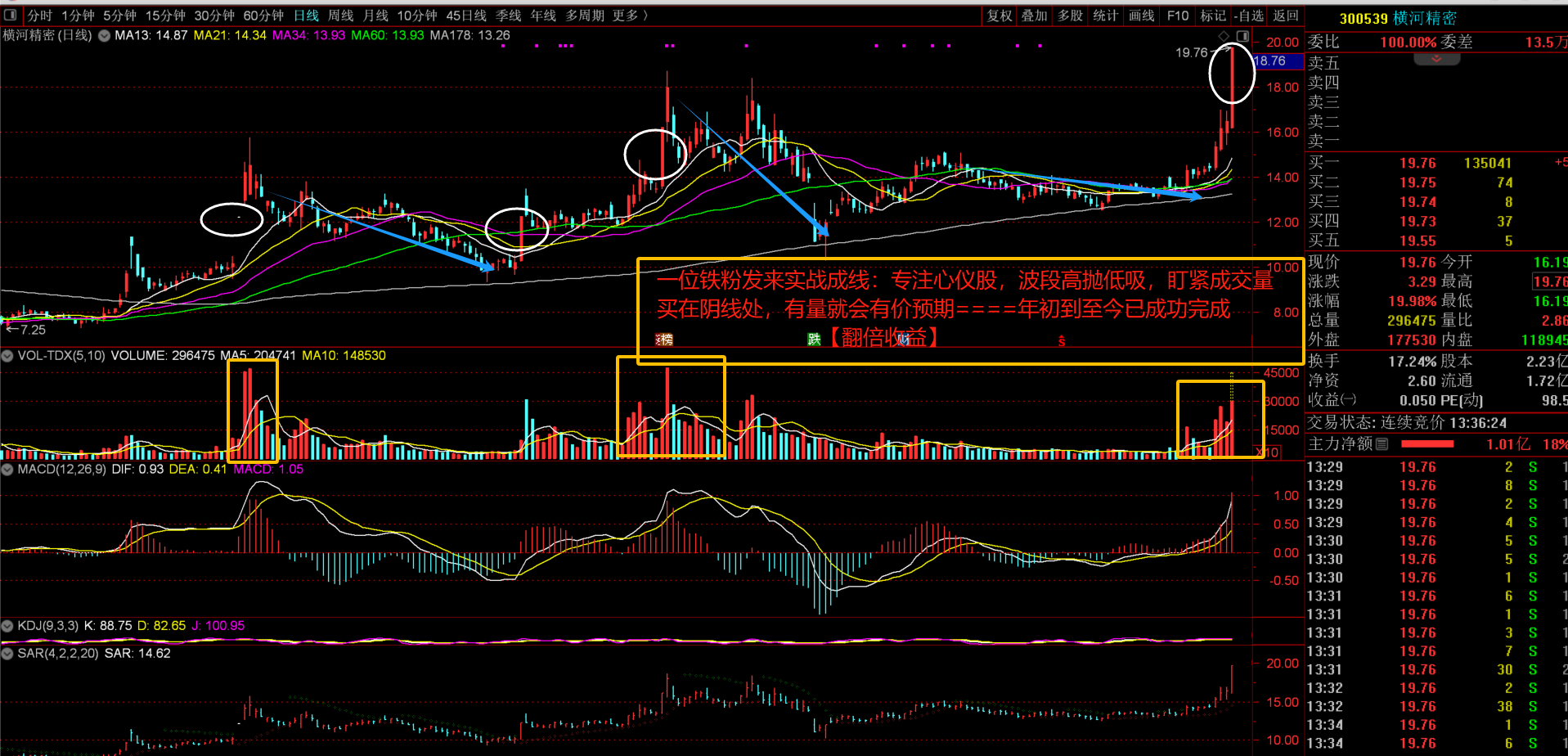This screenshot has height=756, width=1568.
Task: Click the 涨幅 19.98% value
Action: [x=1413, y=301]
